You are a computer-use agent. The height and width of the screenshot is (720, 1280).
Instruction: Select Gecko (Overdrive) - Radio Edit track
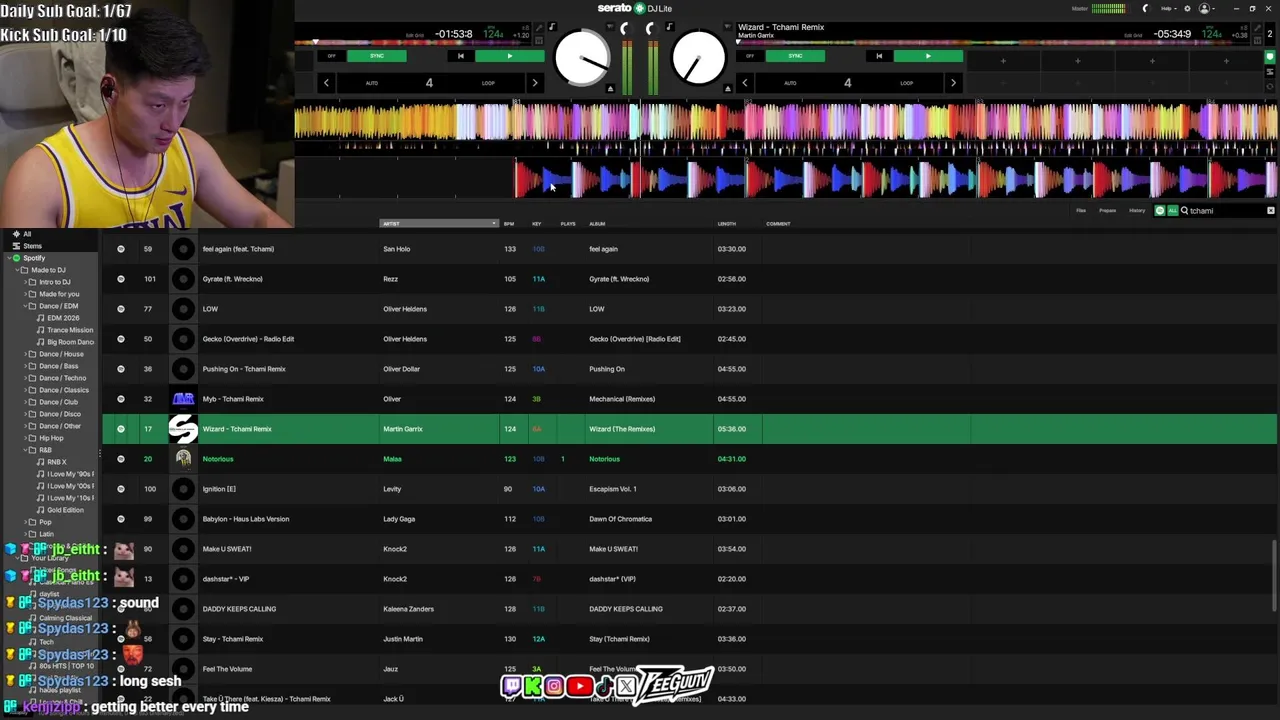coord(690,339)
